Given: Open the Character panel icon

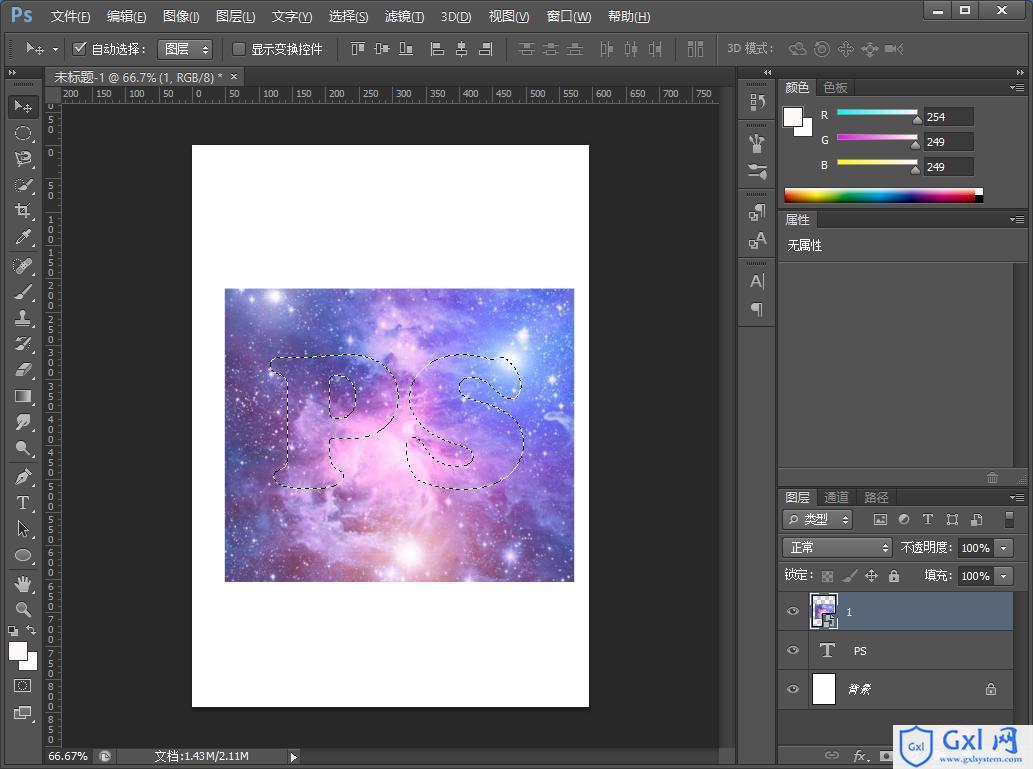Looking at the screenshot, I should [757, 282].
